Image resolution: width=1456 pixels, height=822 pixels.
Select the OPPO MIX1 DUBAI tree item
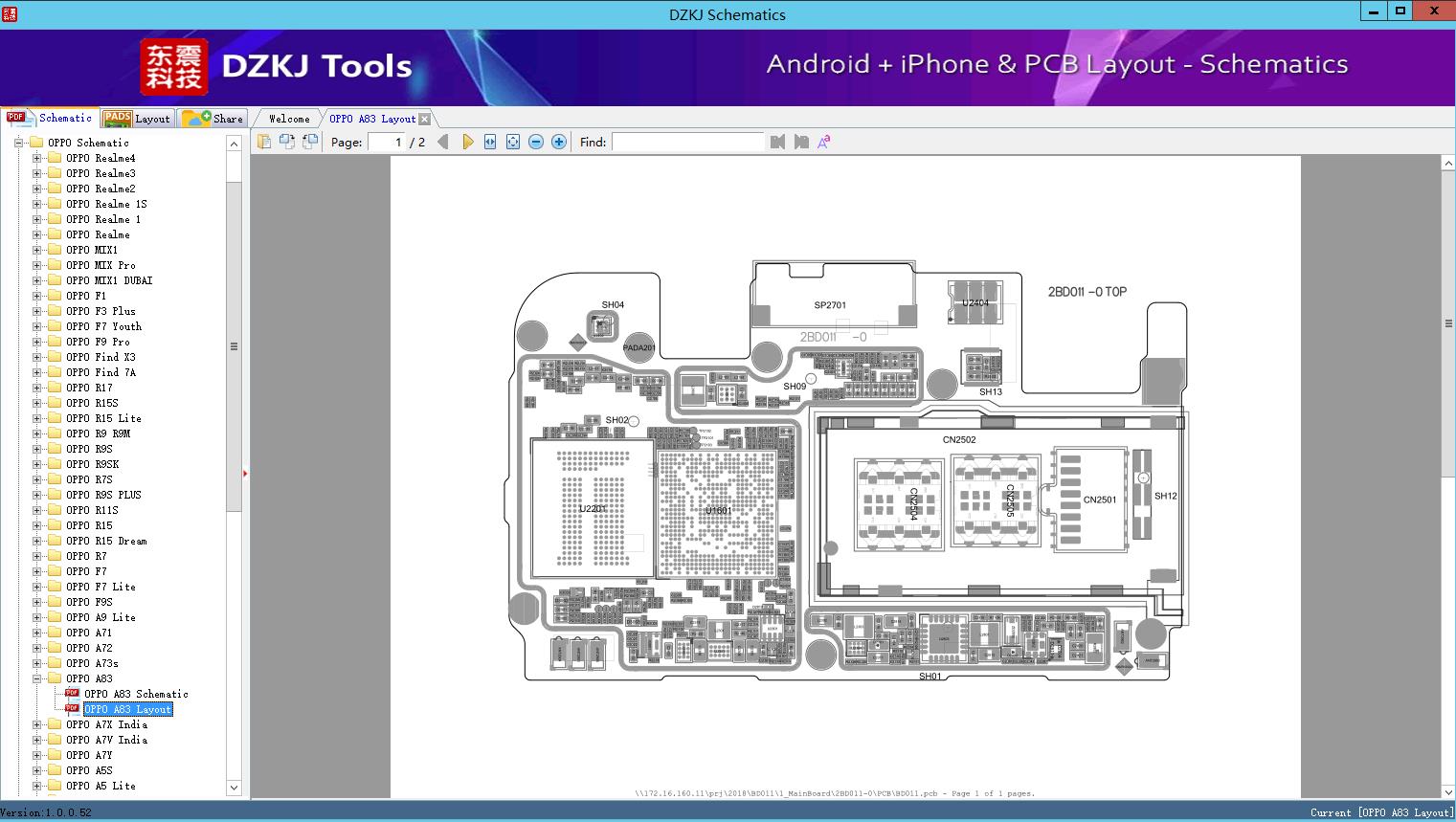pyautogui.click(x=109, y=280)
